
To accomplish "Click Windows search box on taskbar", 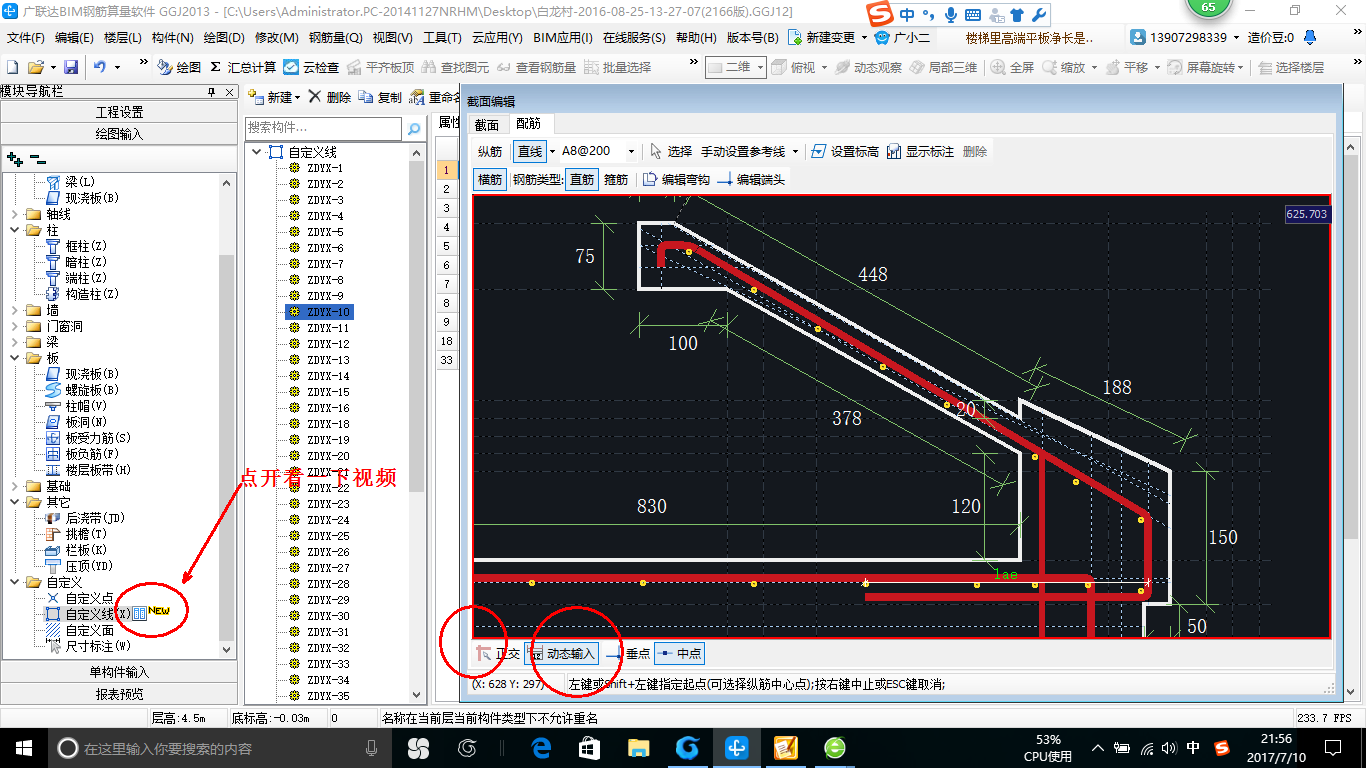I will (x=217, y=748).
